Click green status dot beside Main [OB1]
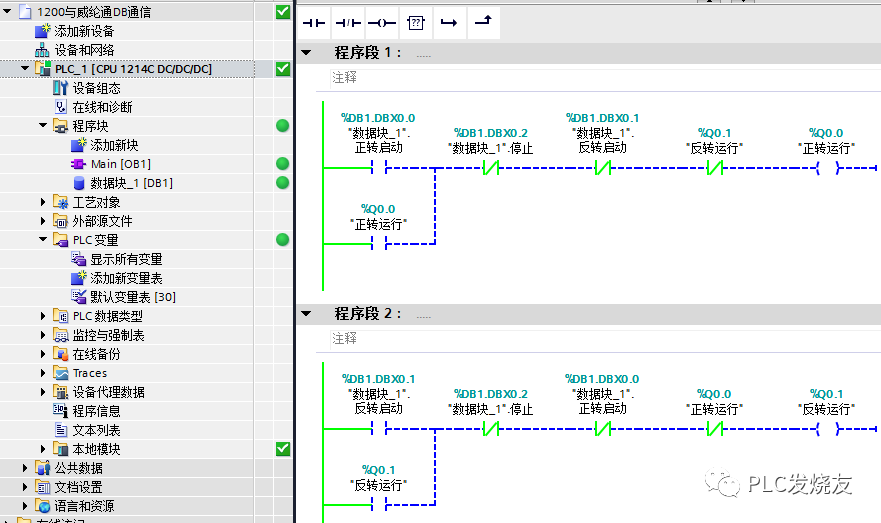The width and height of the screenshot is (881, 523). click(283, 164)
